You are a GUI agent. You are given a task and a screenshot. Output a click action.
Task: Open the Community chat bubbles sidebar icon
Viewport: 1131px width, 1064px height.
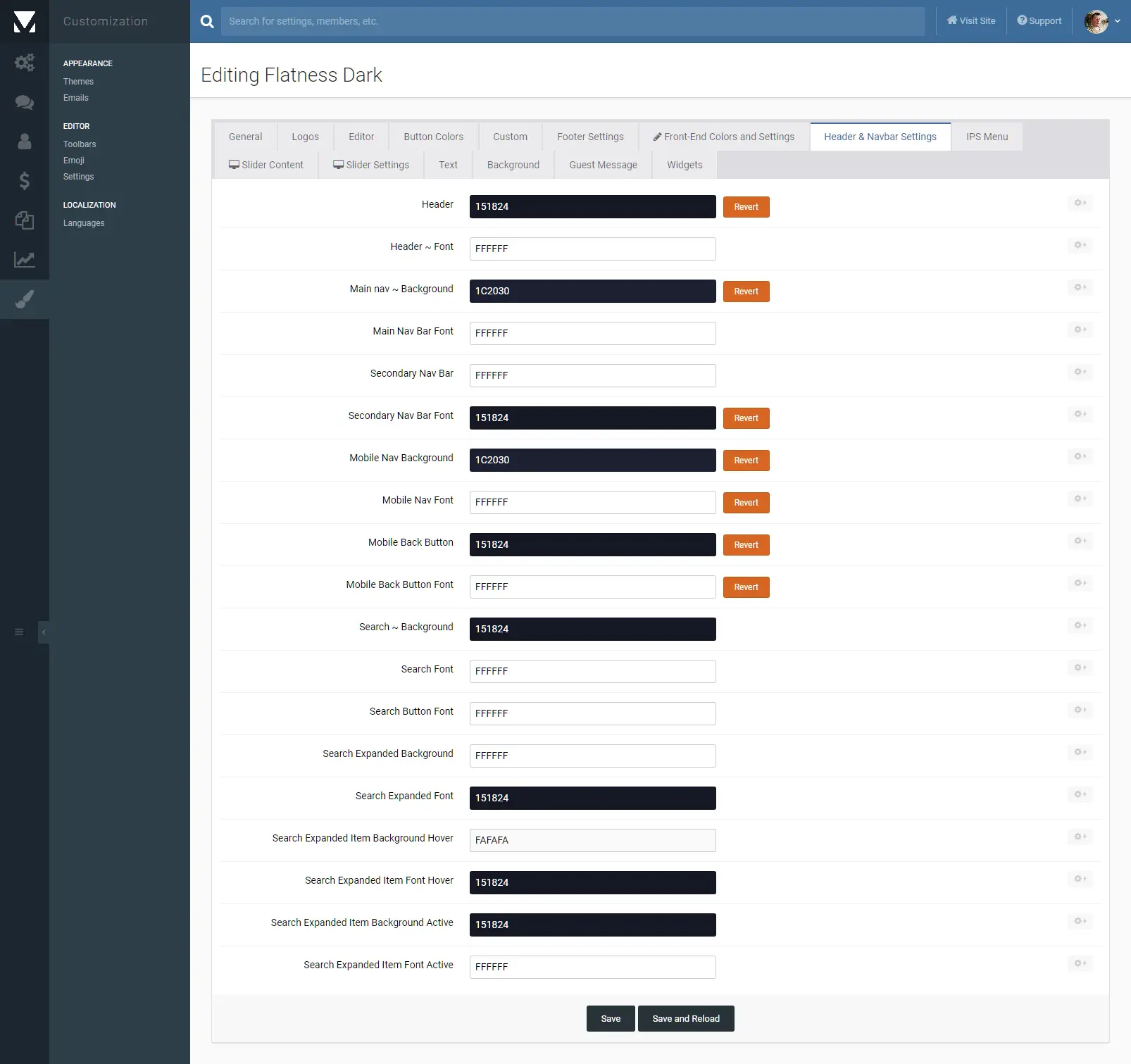click(25, 103)
